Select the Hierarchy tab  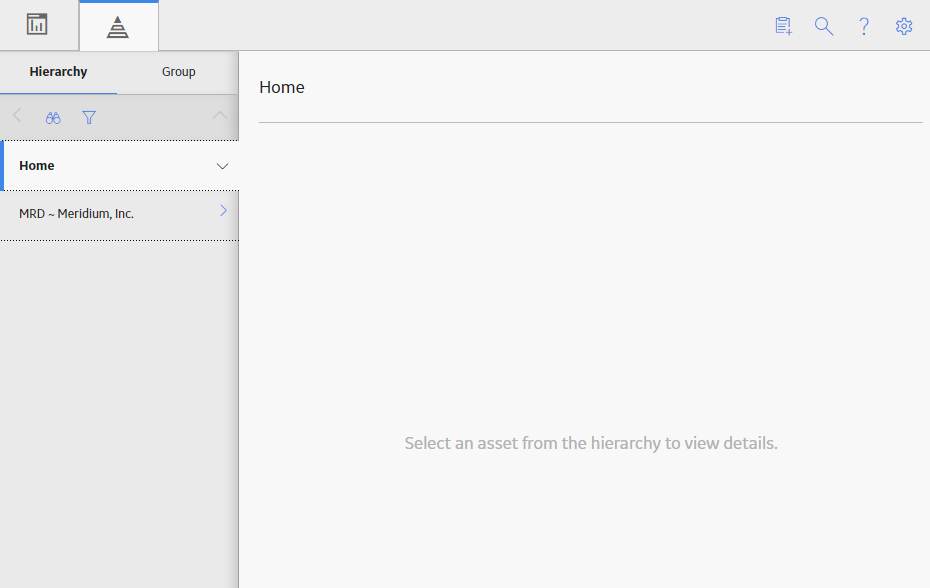click(x=58, y=72)
